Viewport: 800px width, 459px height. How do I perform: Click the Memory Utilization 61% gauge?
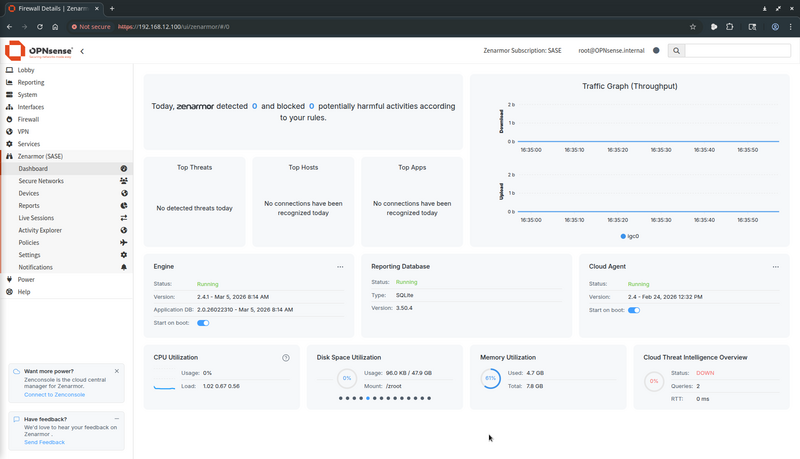coord(490,378)
